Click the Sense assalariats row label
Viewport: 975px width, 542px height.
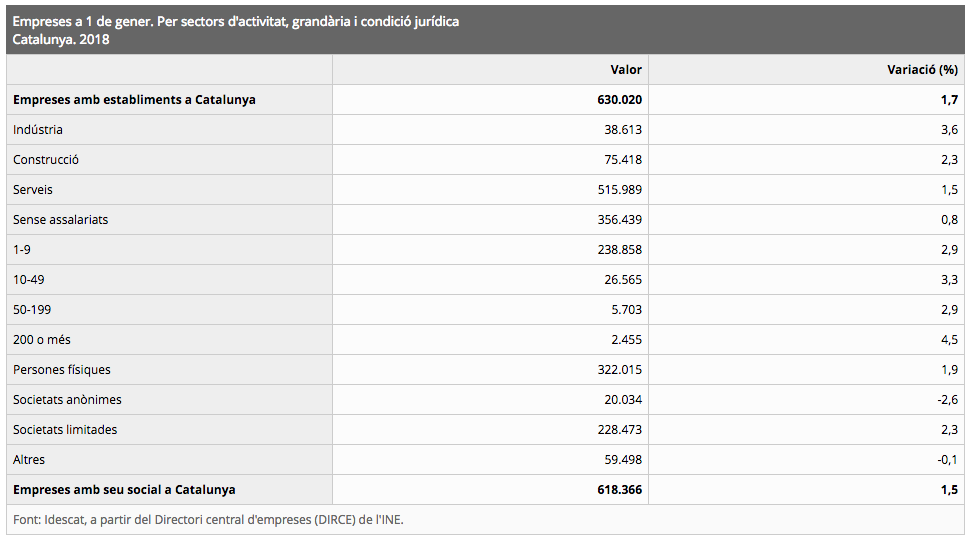coord(60,219)
